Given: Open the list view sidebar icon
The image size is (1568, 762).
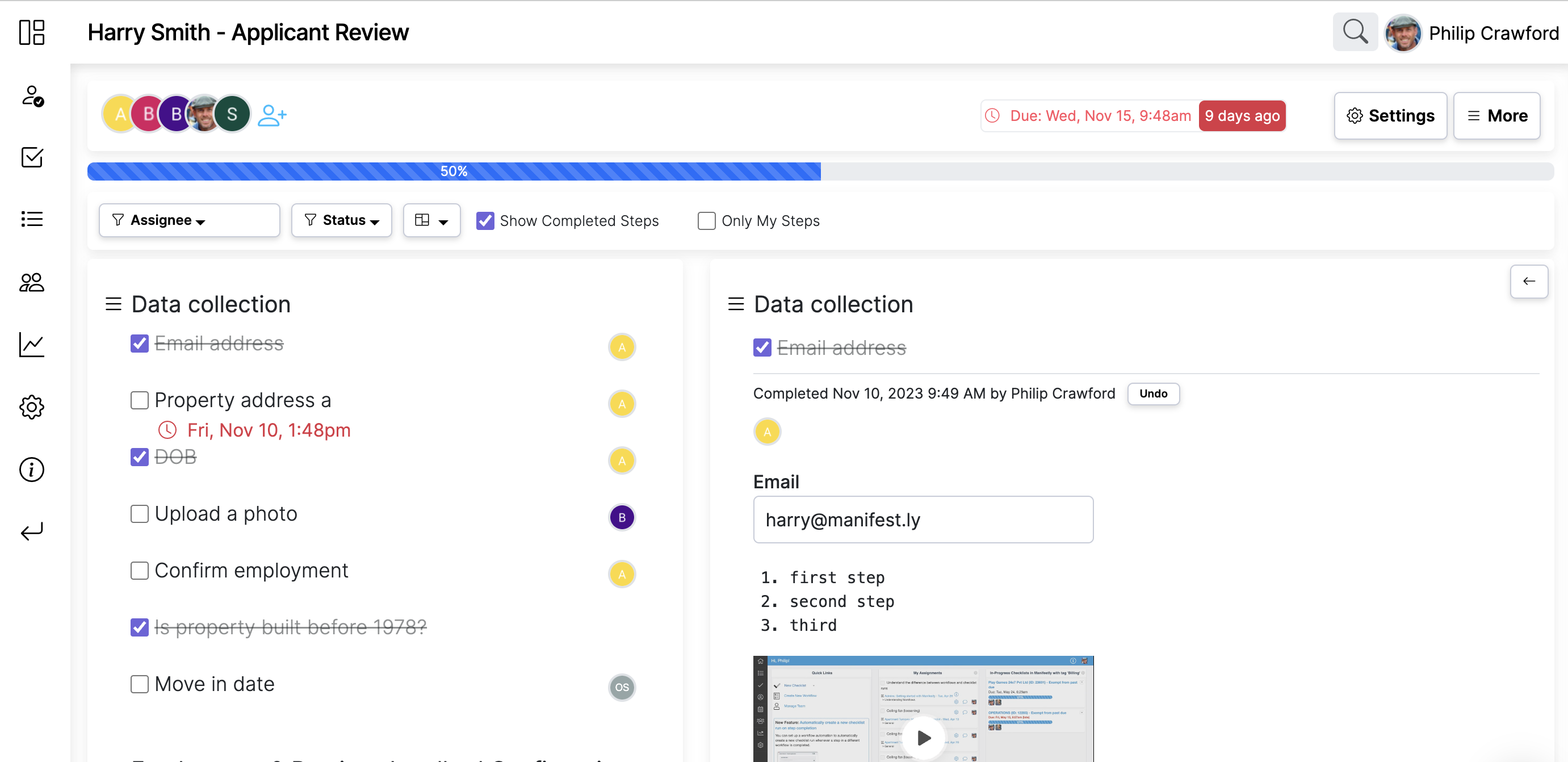Looking at the screenshot, I should click(32, 219).
